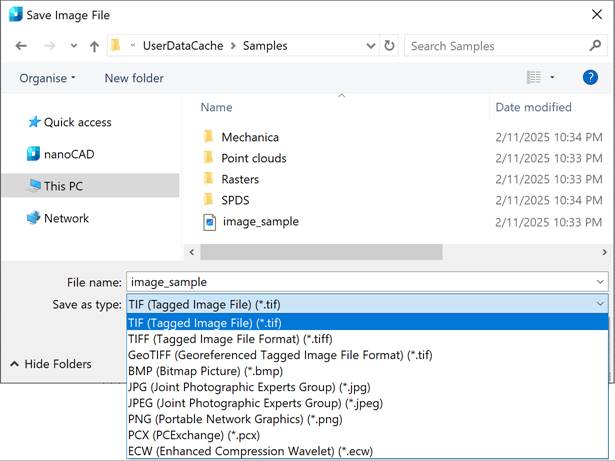Viewport: 615px width, 461px height.
Task: Click Hide Folders
Action: click(51, 364)
